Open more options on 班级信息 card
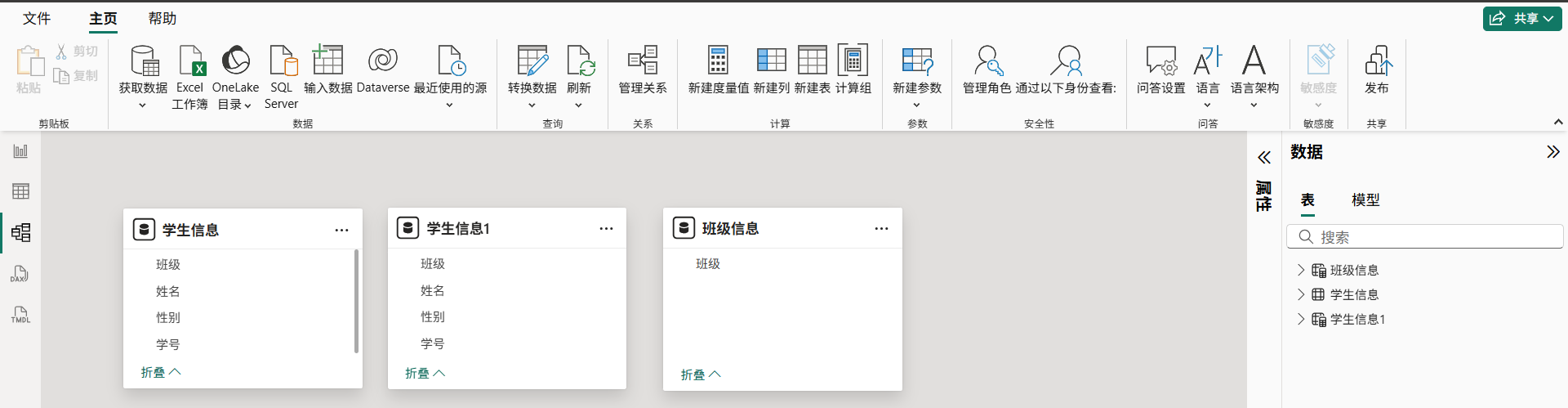1568x408 pixels. (x=881, y=229)
